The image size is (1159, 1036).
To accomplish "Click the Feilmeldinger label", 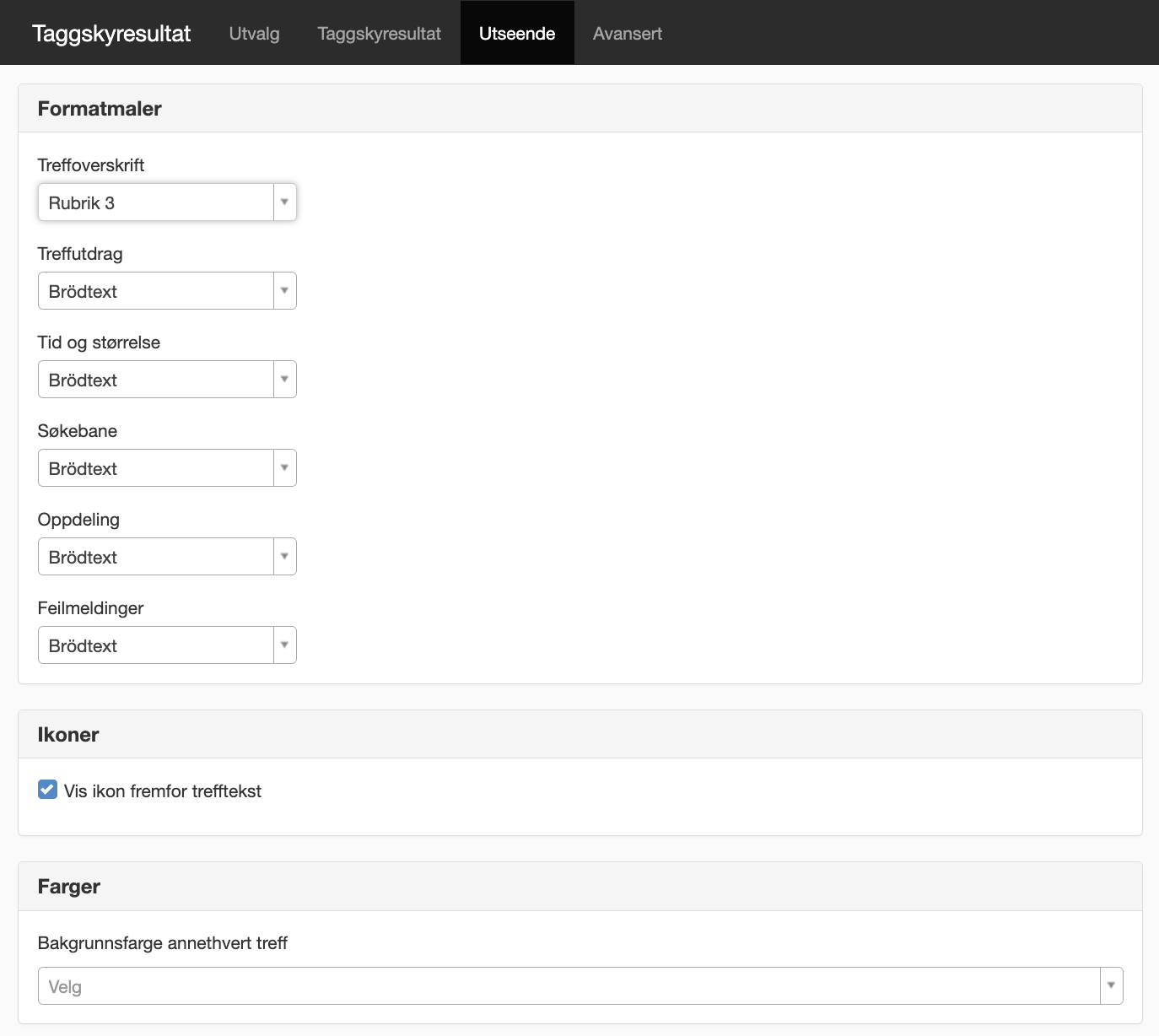I will tap(90, 608).
